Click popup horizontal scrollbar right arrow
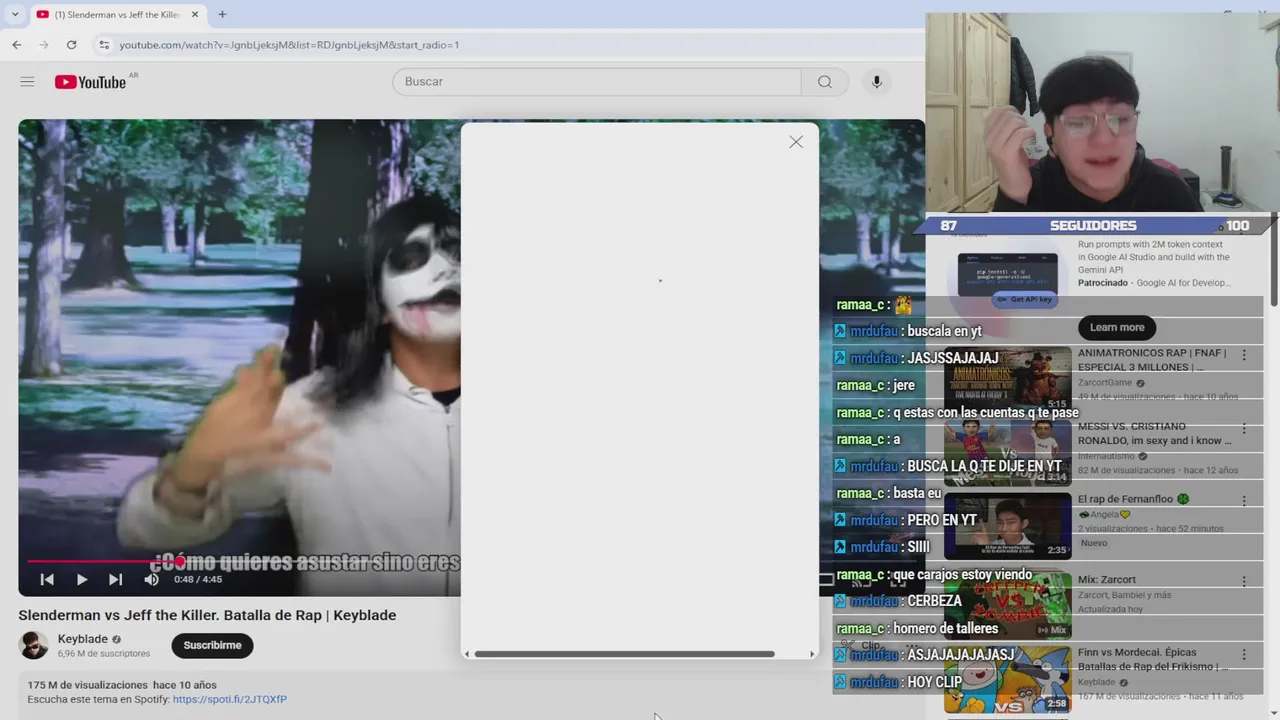This screenshot has height=720, width=1280. (812, 654)
